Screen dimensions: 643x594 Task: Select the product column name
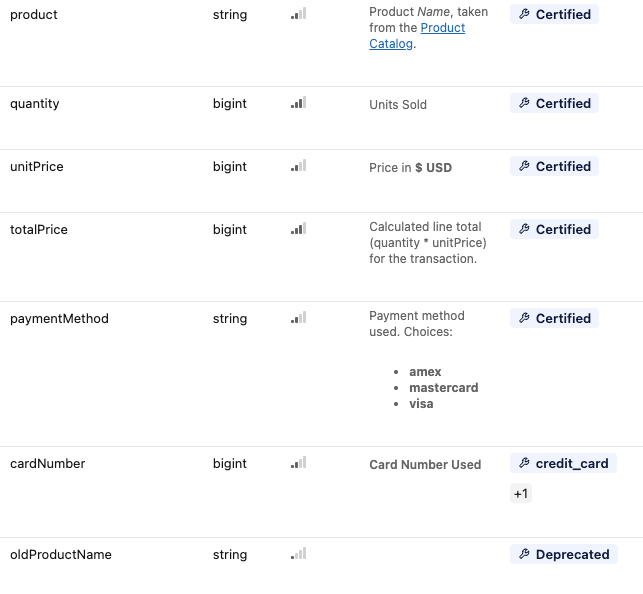34,15
